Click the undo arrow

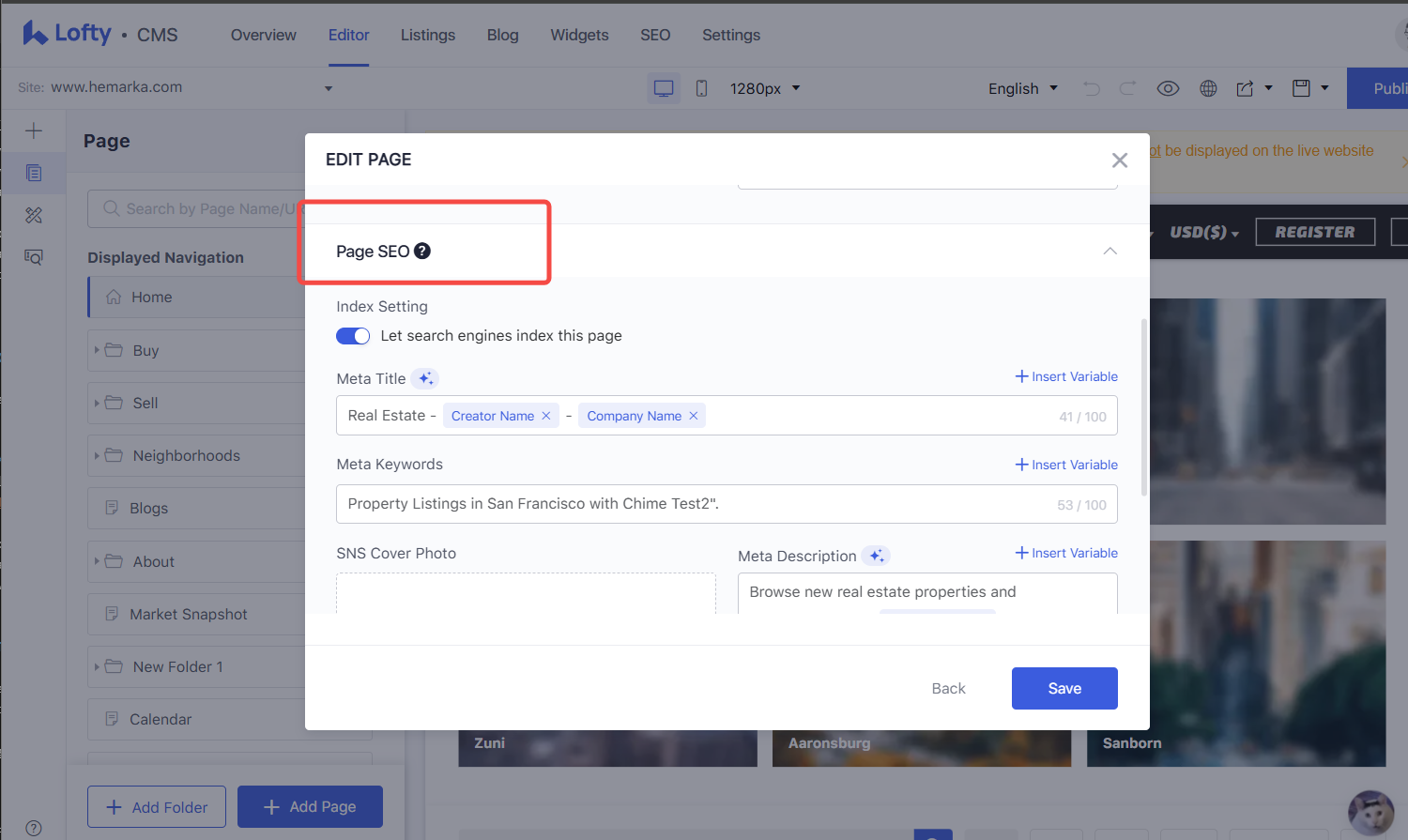1092,88
